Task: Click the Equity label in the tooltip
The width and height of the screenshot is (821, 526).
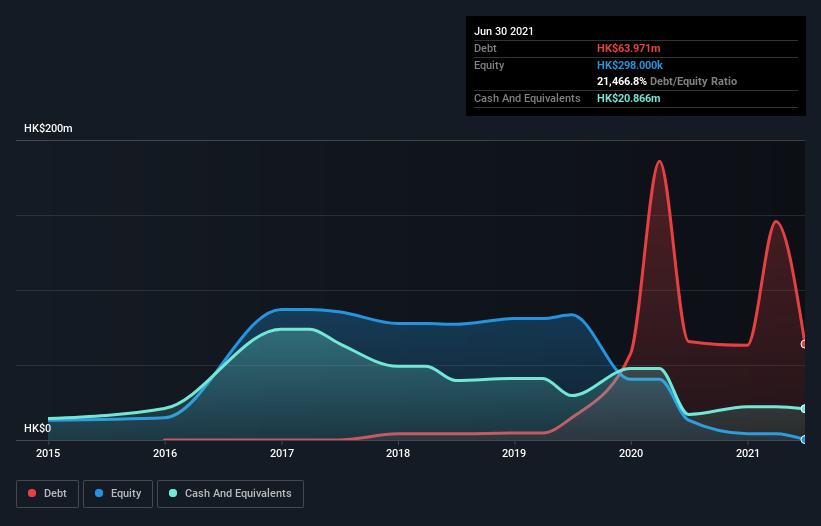Action: click(x=489, y=65)
